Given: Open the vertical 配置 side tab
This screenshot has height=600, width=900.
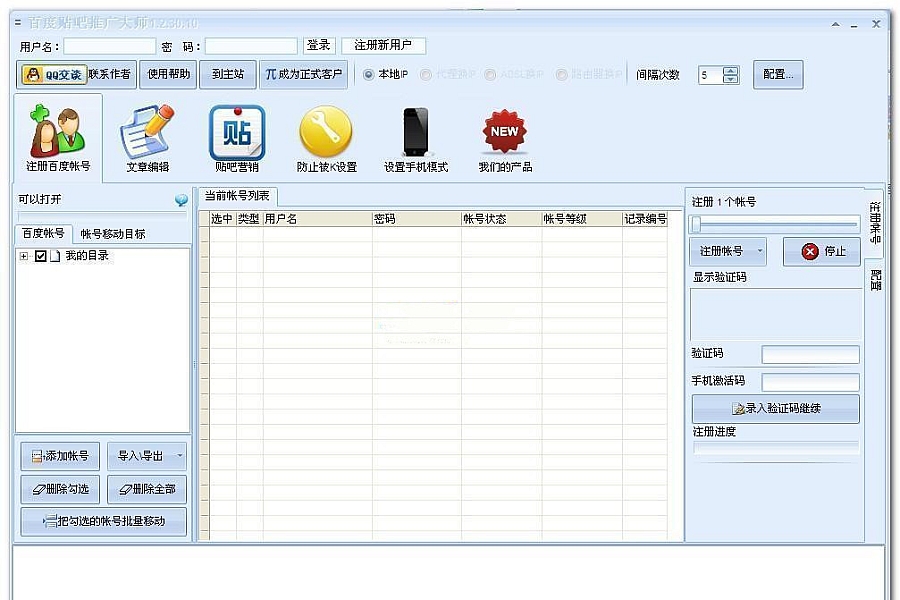Looking at the screenshot, I should (875, 280).
